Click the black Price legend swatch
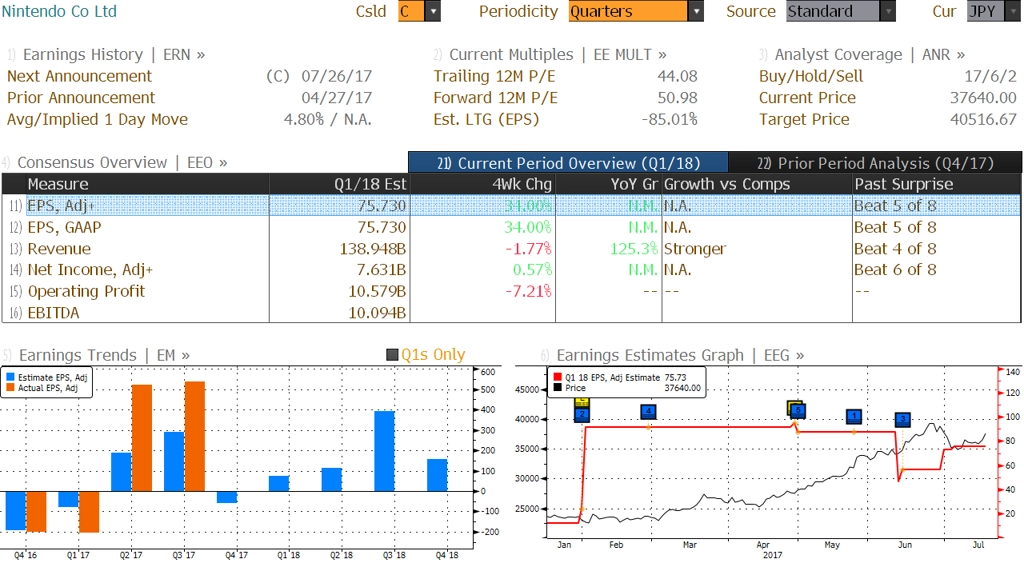The width and height of the screenshot is (1024, 563). tap(557, 388)
